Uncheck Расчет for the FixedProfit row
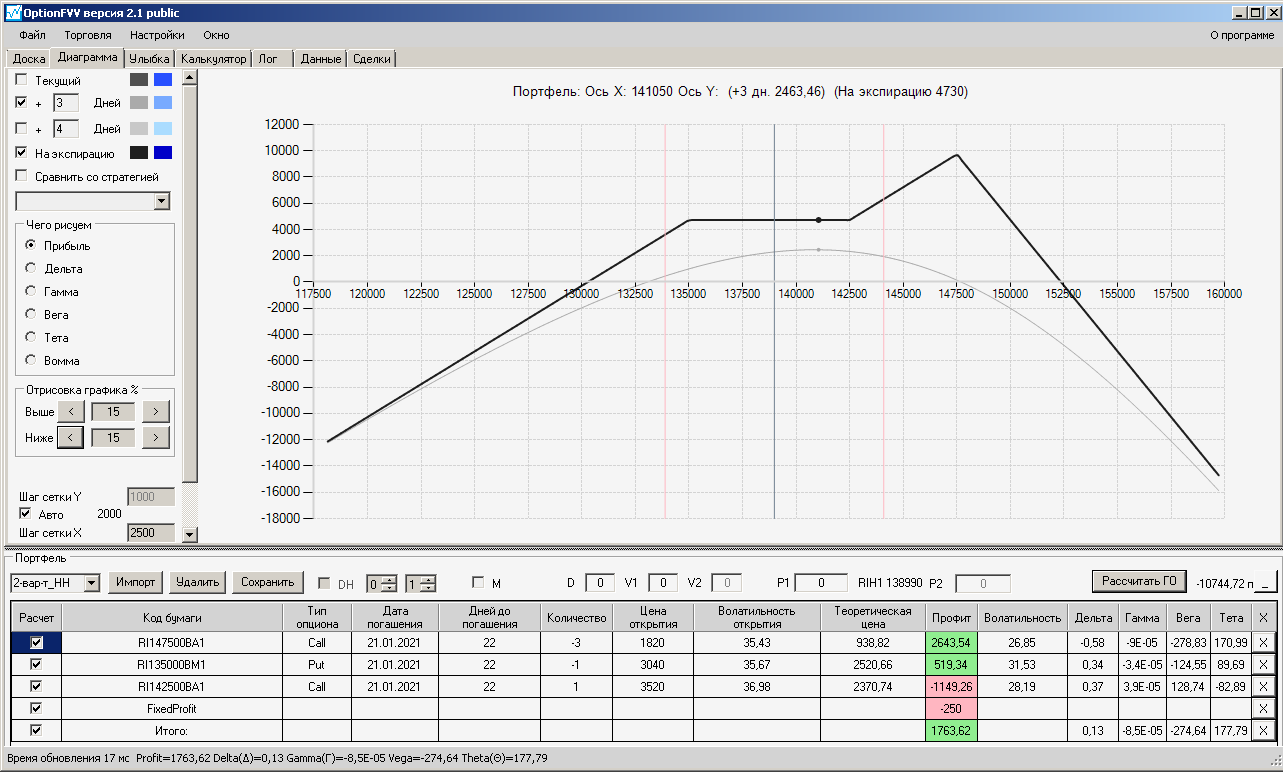This screenshot has width=1283, height=772. [x=36, y=708]
